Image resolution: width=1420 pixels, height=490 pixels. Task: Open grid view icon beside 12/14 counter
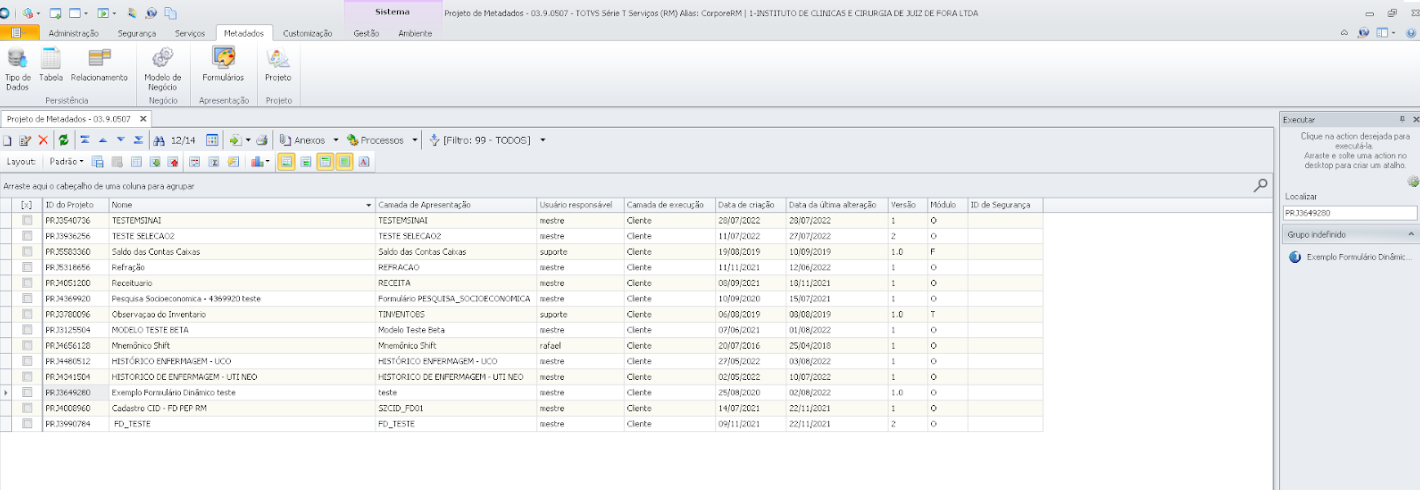pyautogui.click(x=212, y=140)
